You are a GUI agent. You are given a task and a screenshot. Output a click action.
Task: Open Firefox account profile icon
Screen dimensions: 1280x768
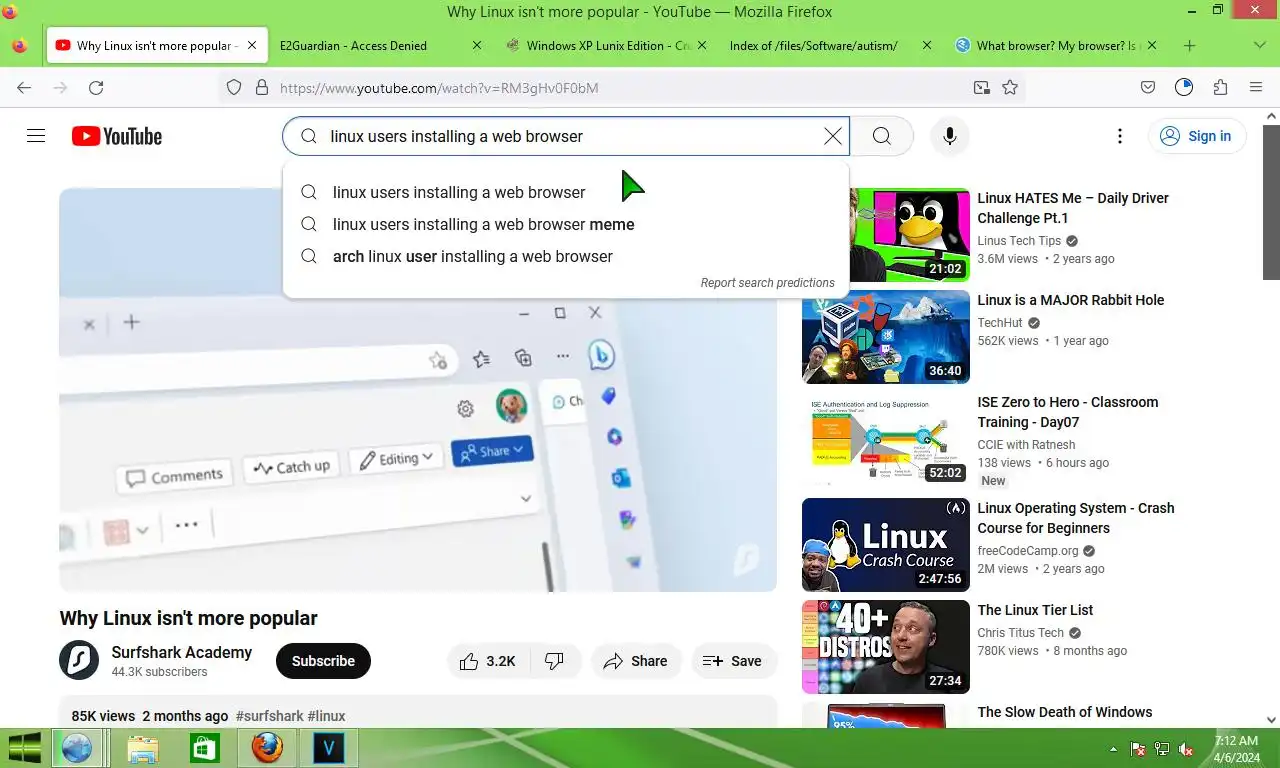(x=1184, y=88)
